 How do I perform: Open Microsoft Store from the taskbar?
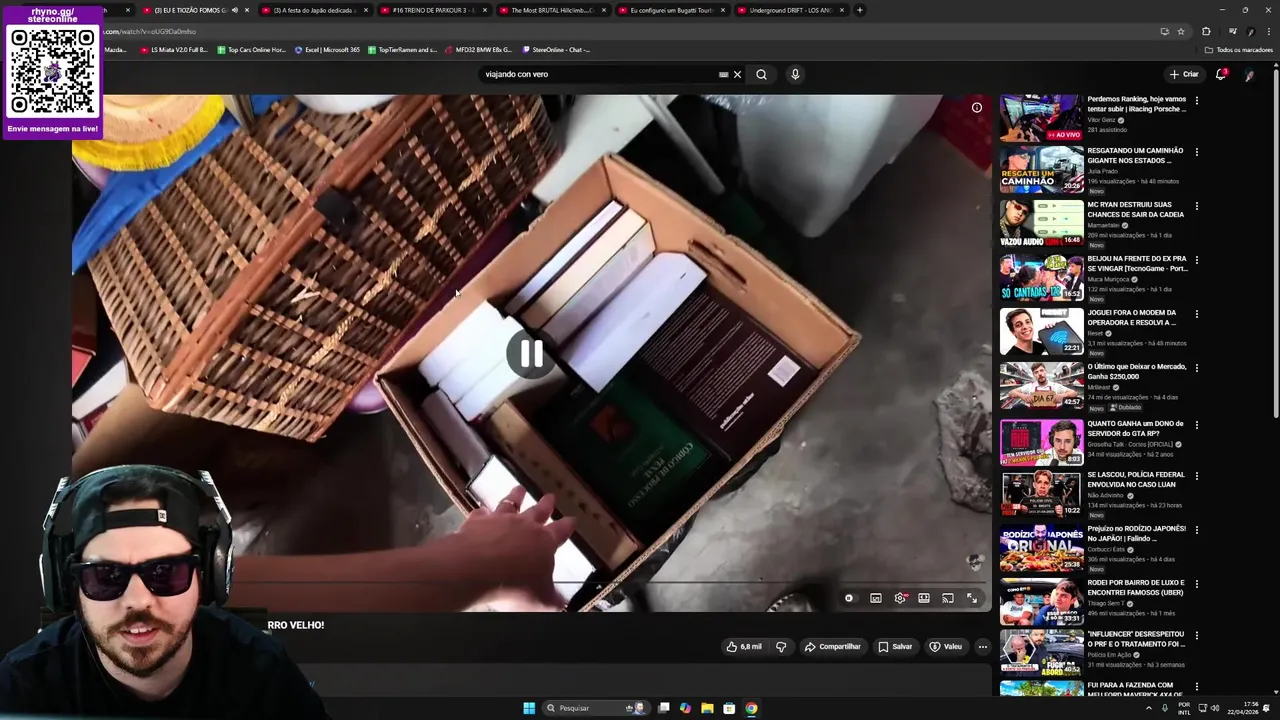click(729, 708)
